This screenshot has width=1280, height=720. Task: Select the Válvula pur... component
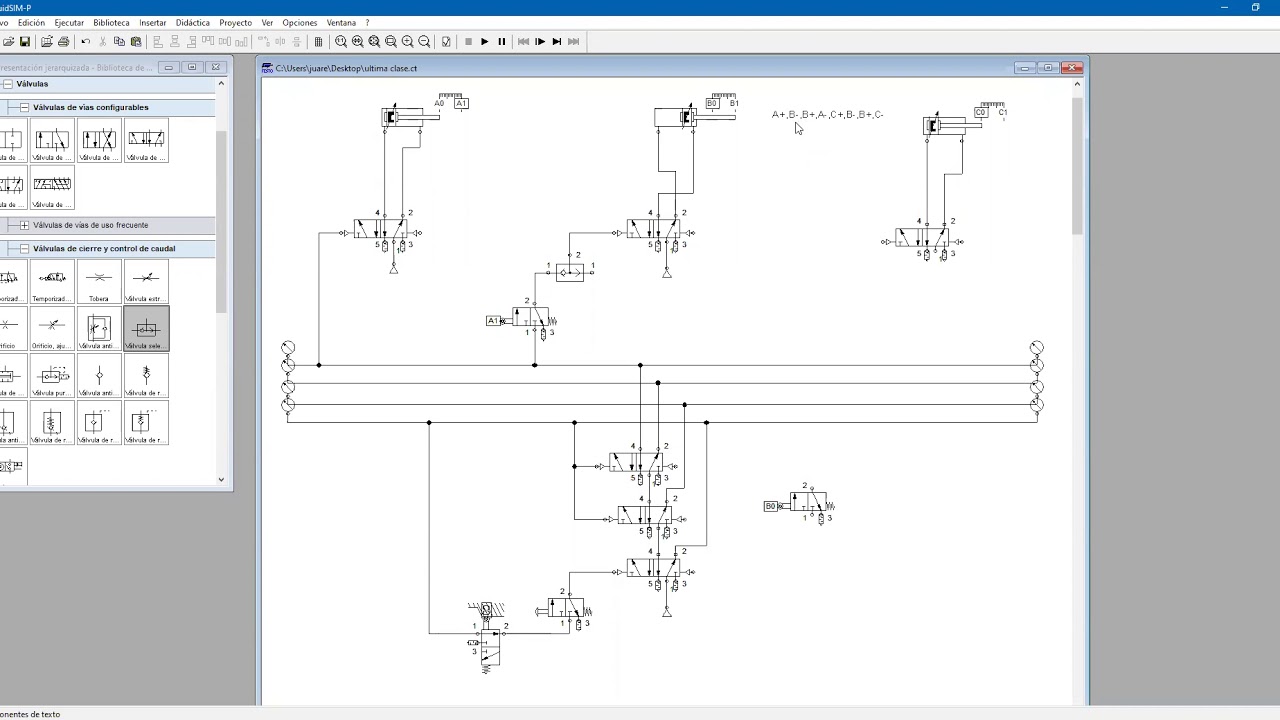coord(52,376)
